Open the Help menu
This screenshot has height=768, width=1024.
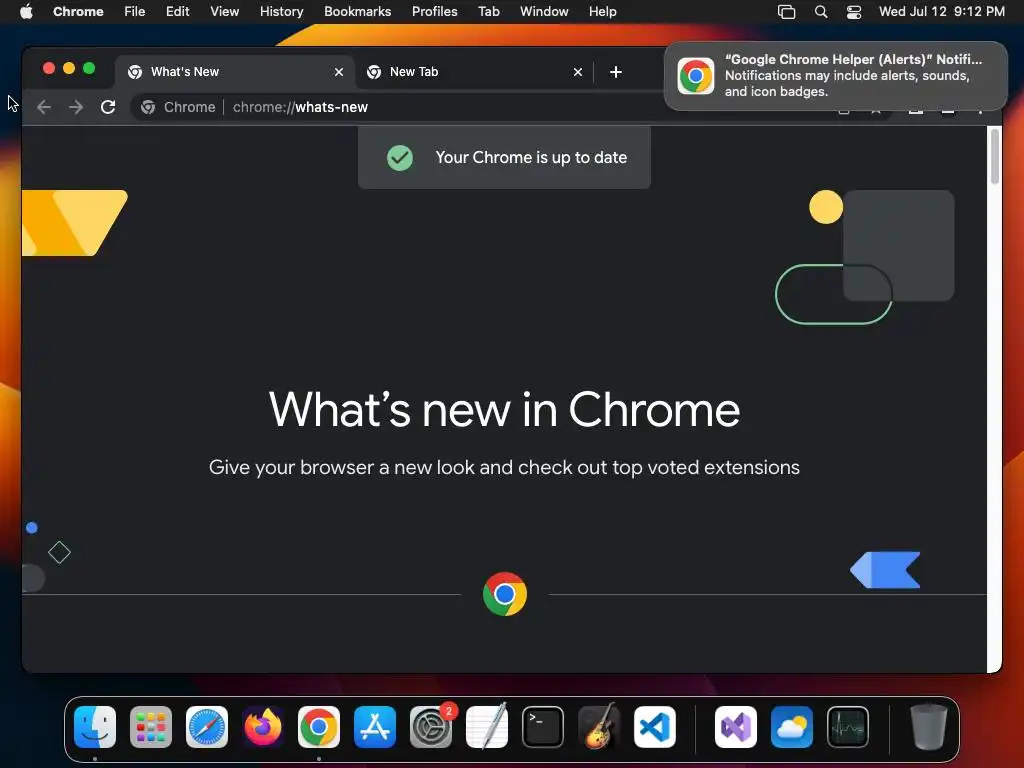tap(602, 12)
